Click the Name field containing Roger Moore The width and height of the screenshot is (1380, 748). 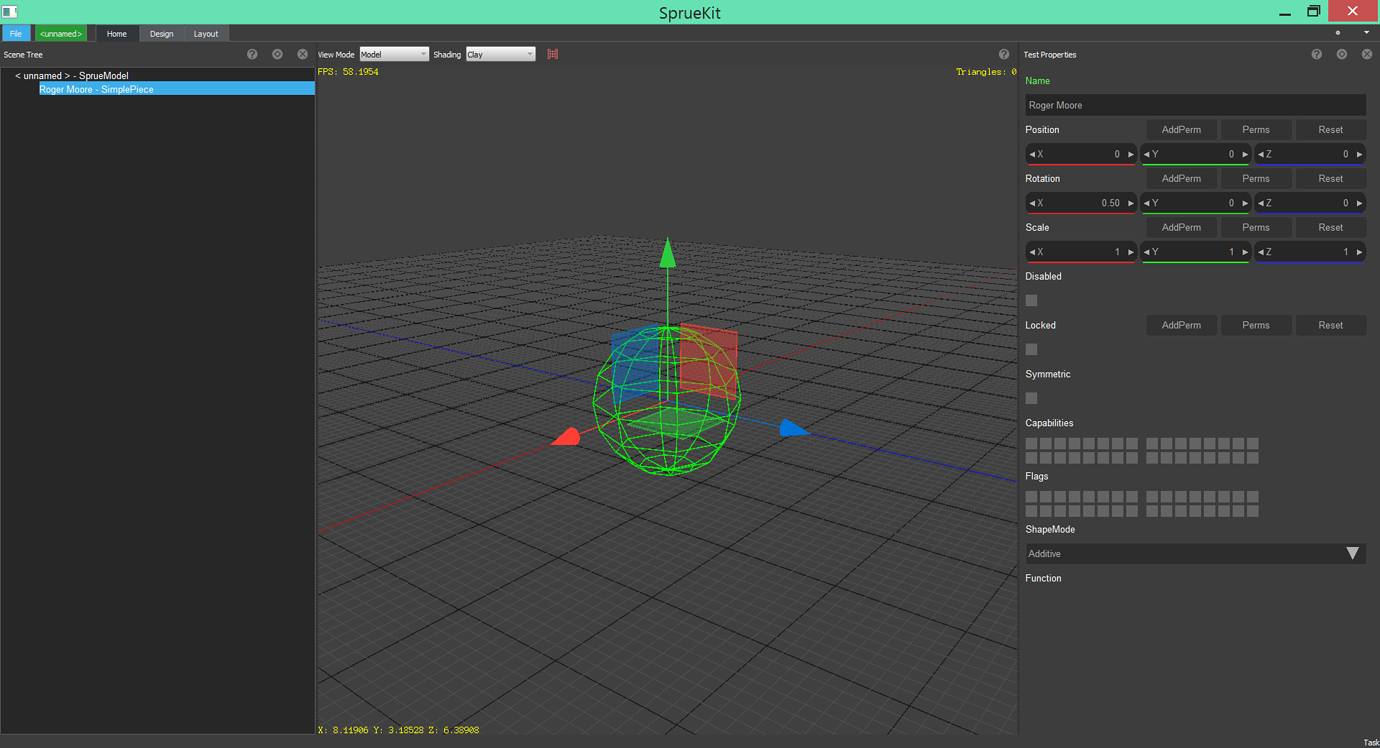pos(1195,105)
